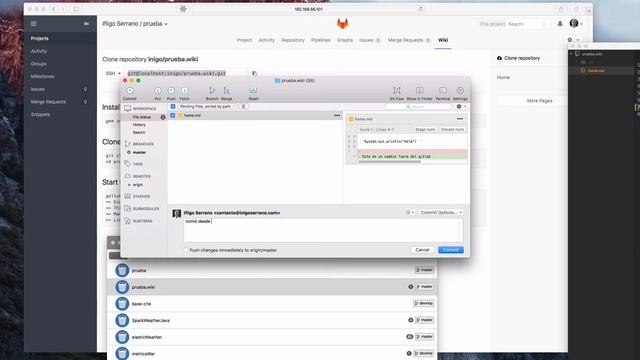This screenshot has width=640, height=360.
Task: Switch to the Activity tab in GitLab
Action: point(267,40)
